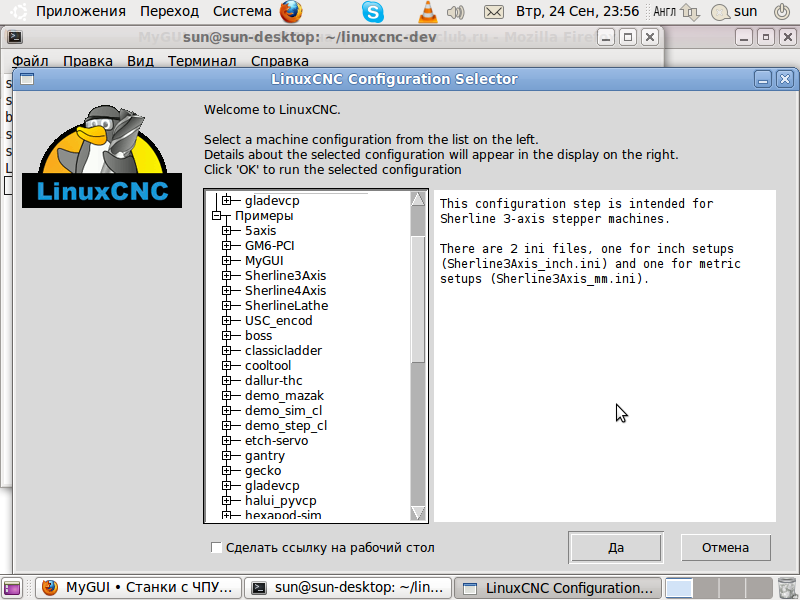Viewport: 800px width, 600px height.
Task: Open the power shutdown icon
Action: 781,12
